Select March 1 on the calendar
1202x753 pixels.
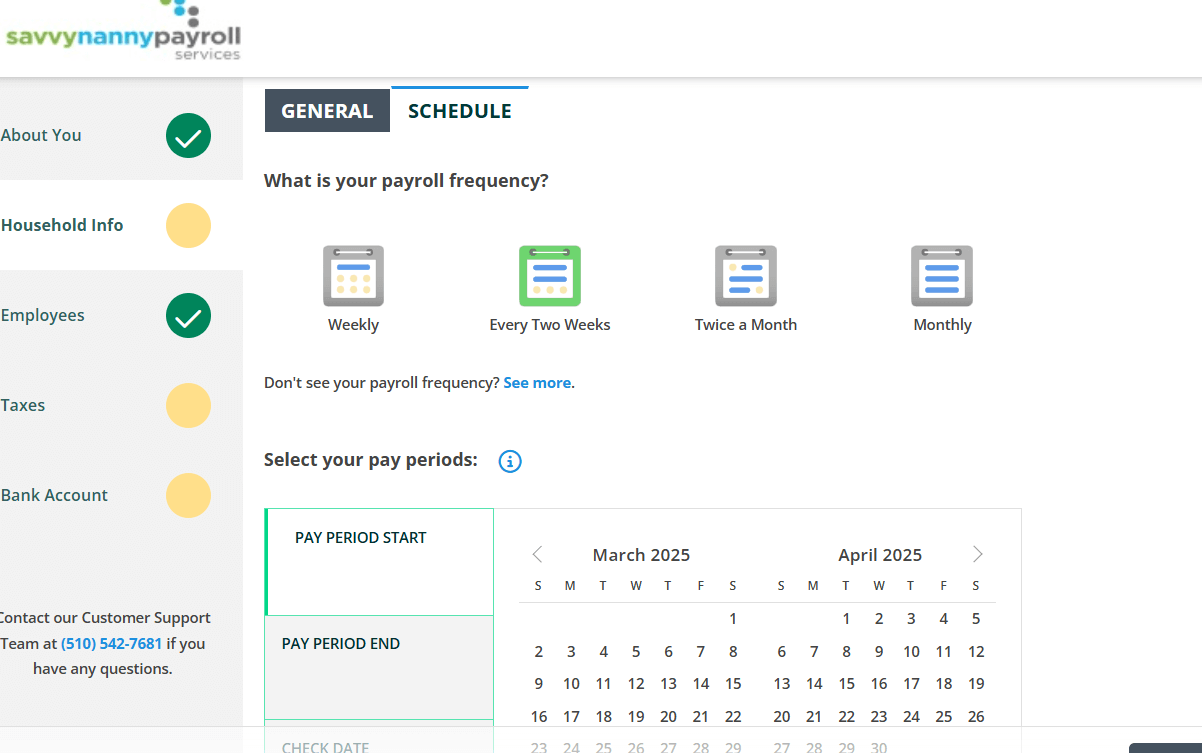click(x=733, y=618)
